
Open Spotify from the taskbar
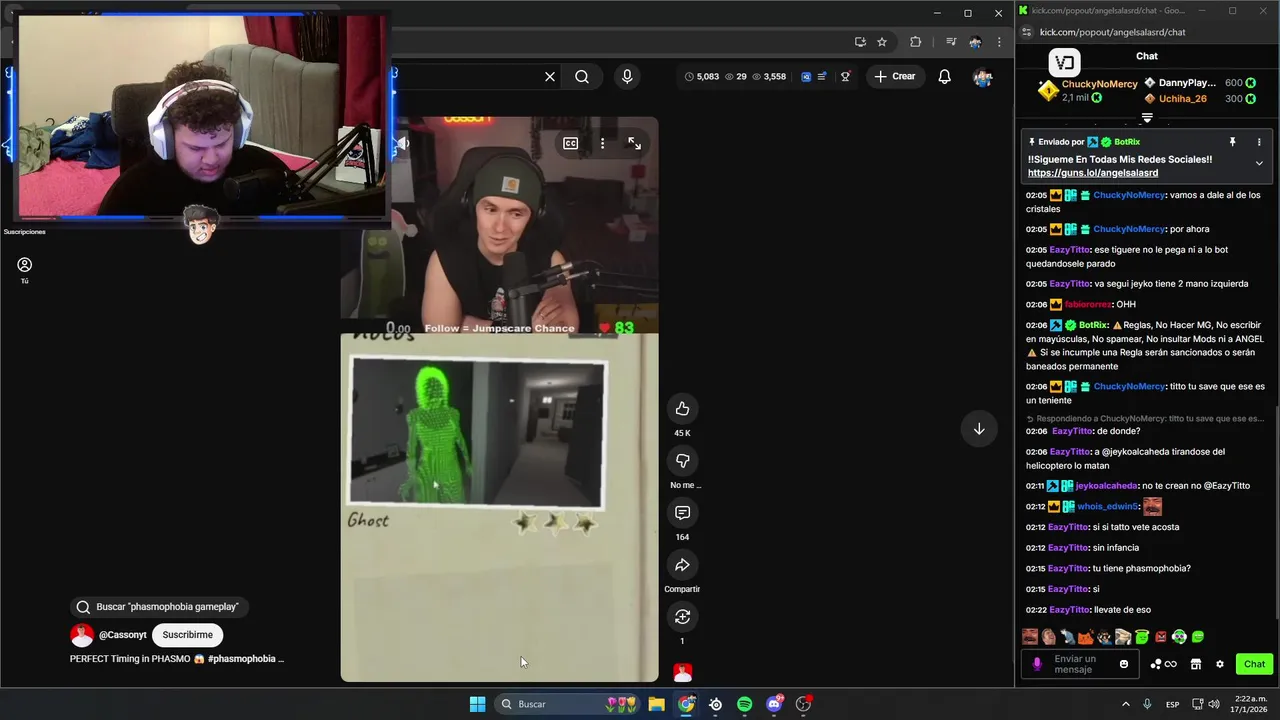tap(745, 704)
